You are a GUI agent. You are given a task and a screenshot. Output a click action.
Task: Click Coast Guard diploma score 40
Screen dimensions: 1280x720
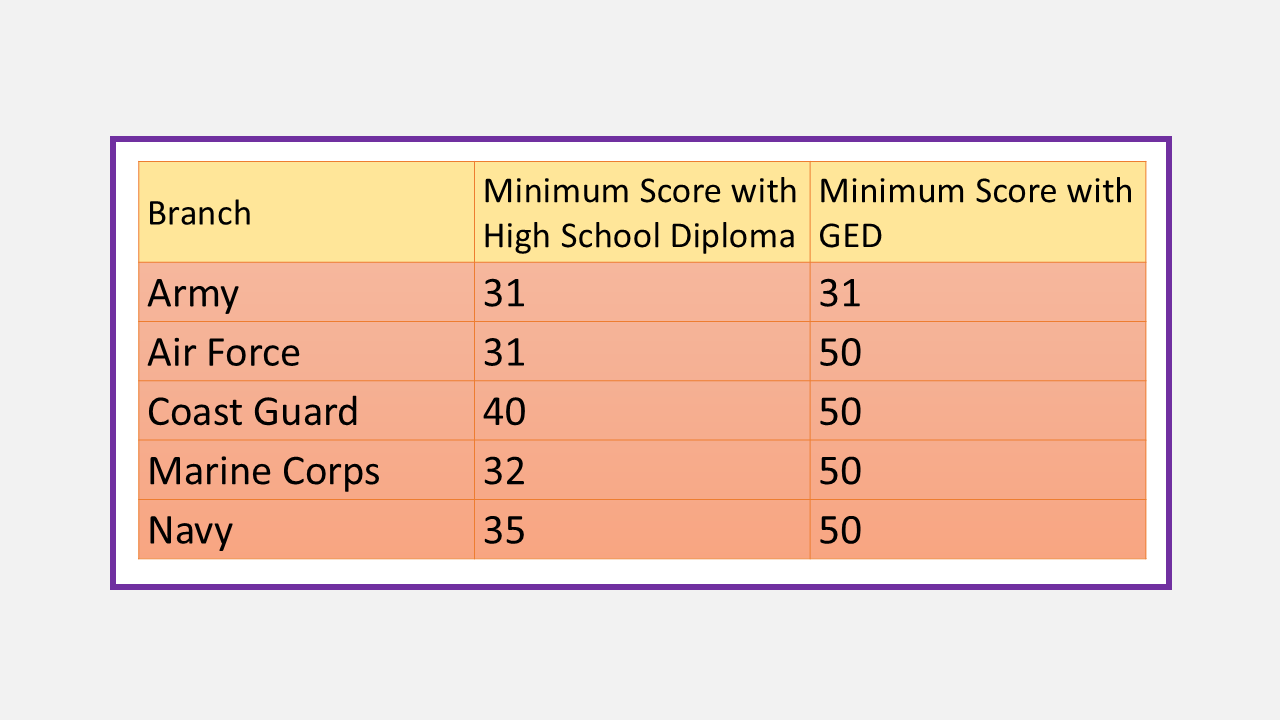pyautogui.click(x=504, y=411)
